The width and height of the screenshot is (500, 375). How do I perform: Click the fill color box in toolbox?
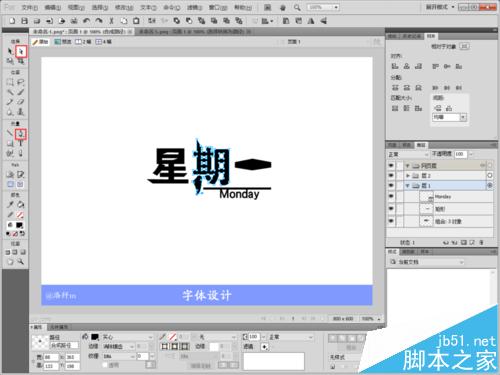pyautogui.click(x=20, y=225)
